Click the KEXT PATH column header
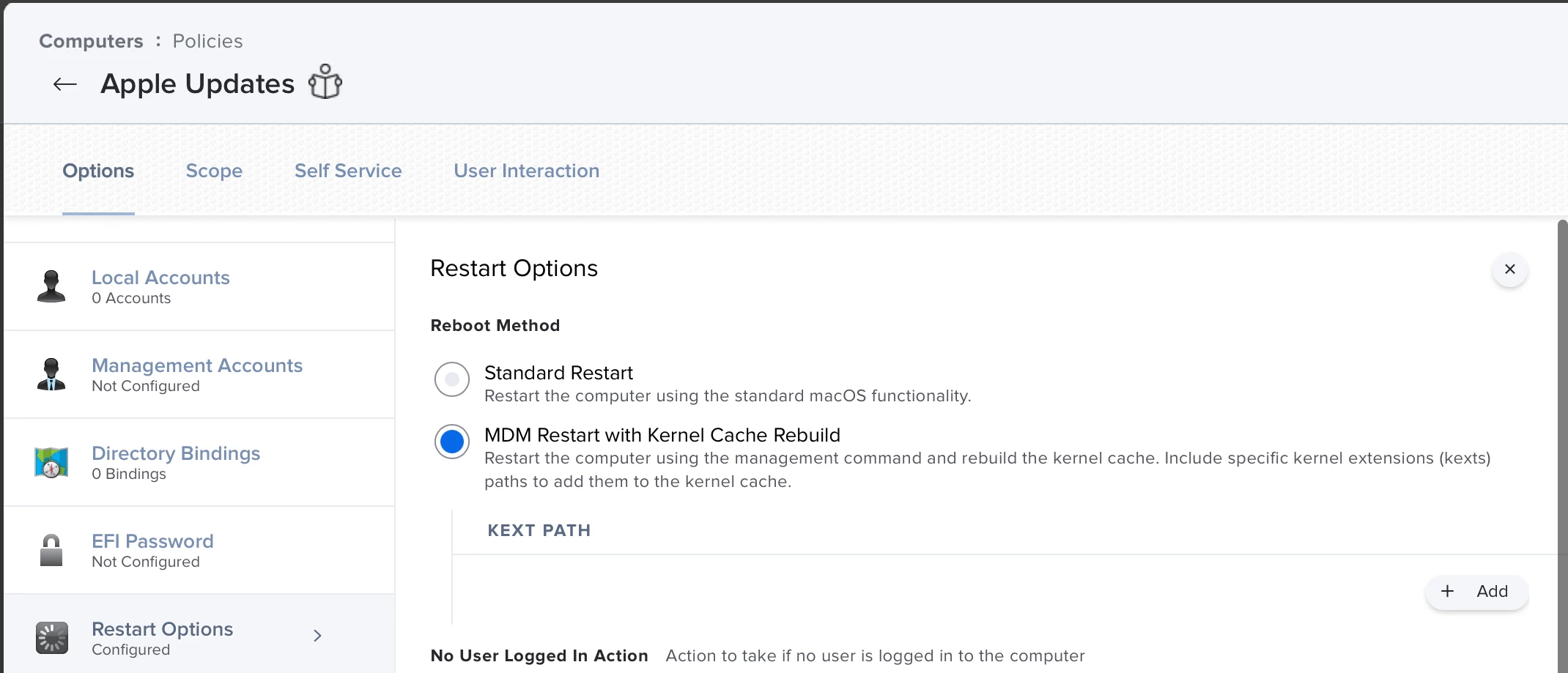The height and width of the screenshot is (673, 1568). (539, 530)
